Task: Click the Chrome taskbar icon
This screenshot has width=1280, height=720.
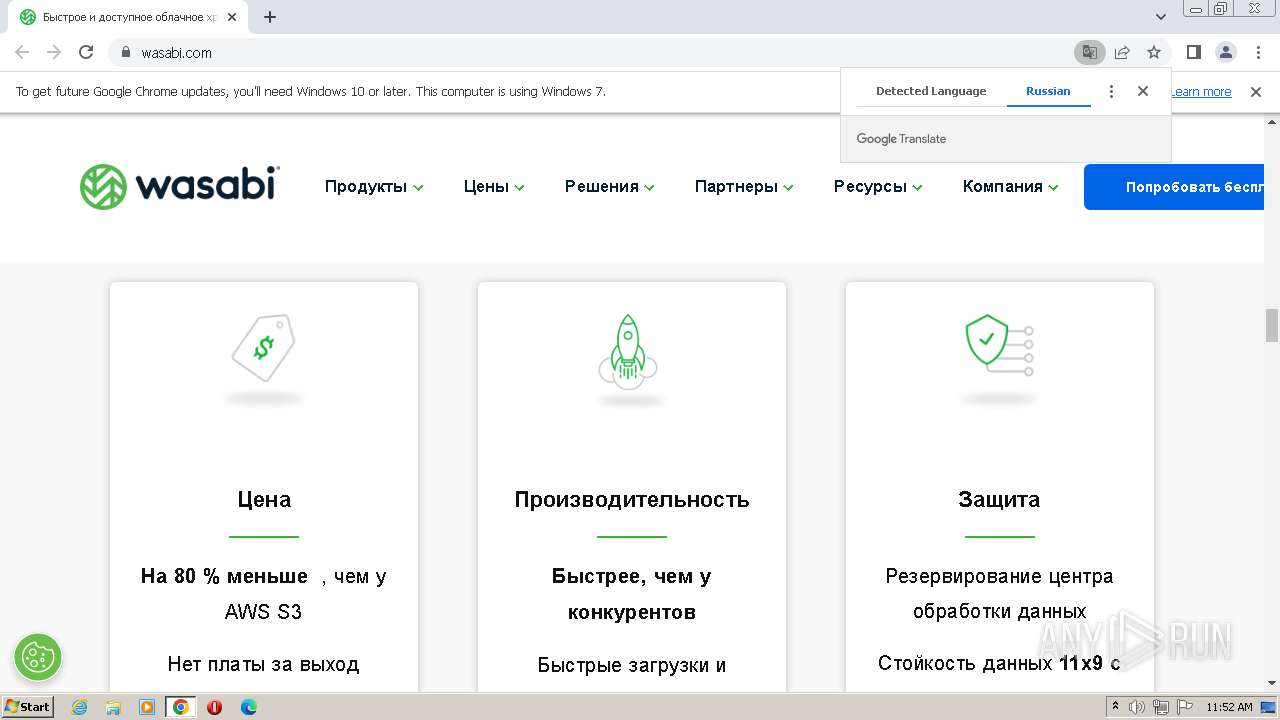Action: [x=181, y=707]
